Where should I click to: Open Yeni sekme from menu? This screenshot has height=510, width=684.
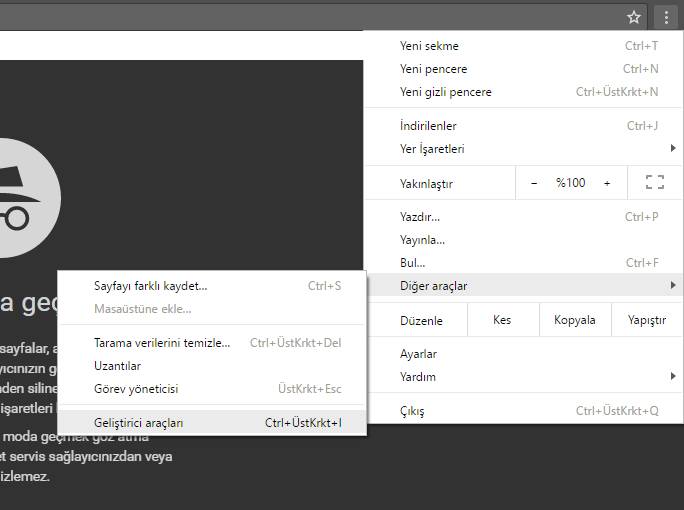coord(429,46)
